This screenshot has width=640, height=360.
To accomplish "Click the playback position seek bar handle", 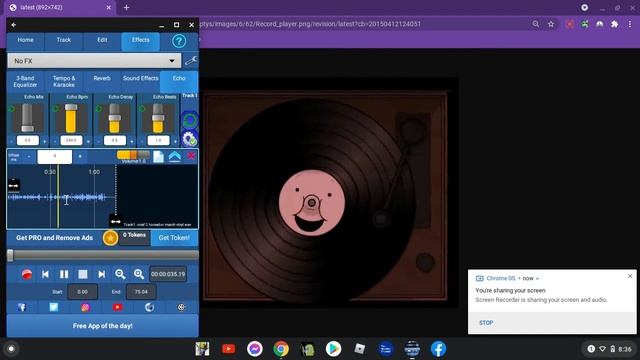I will [10, 255].
